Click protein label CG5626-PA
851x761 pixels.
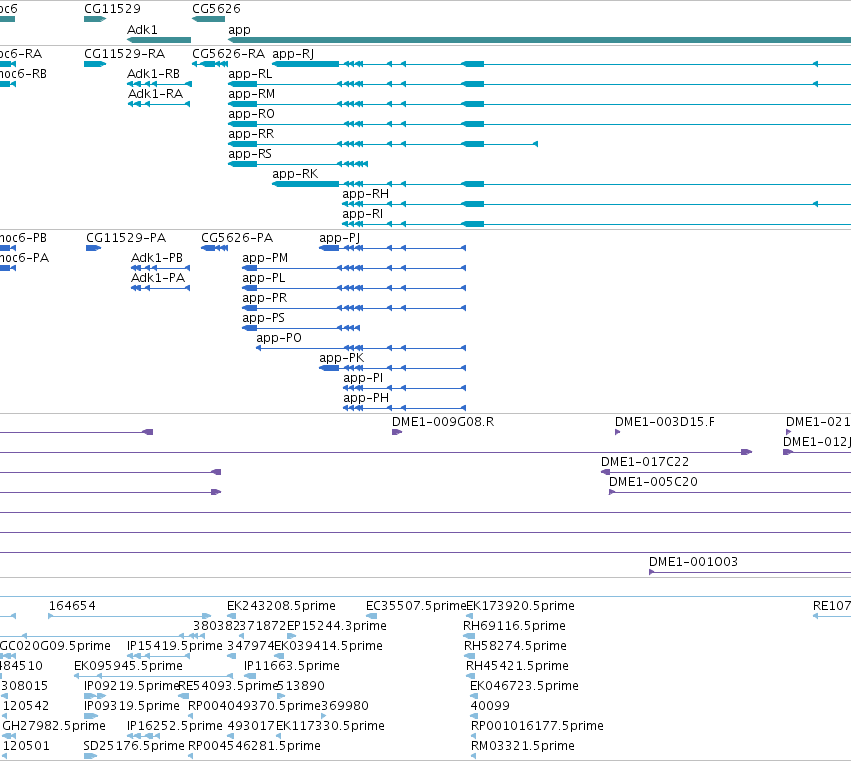point(237,238)
